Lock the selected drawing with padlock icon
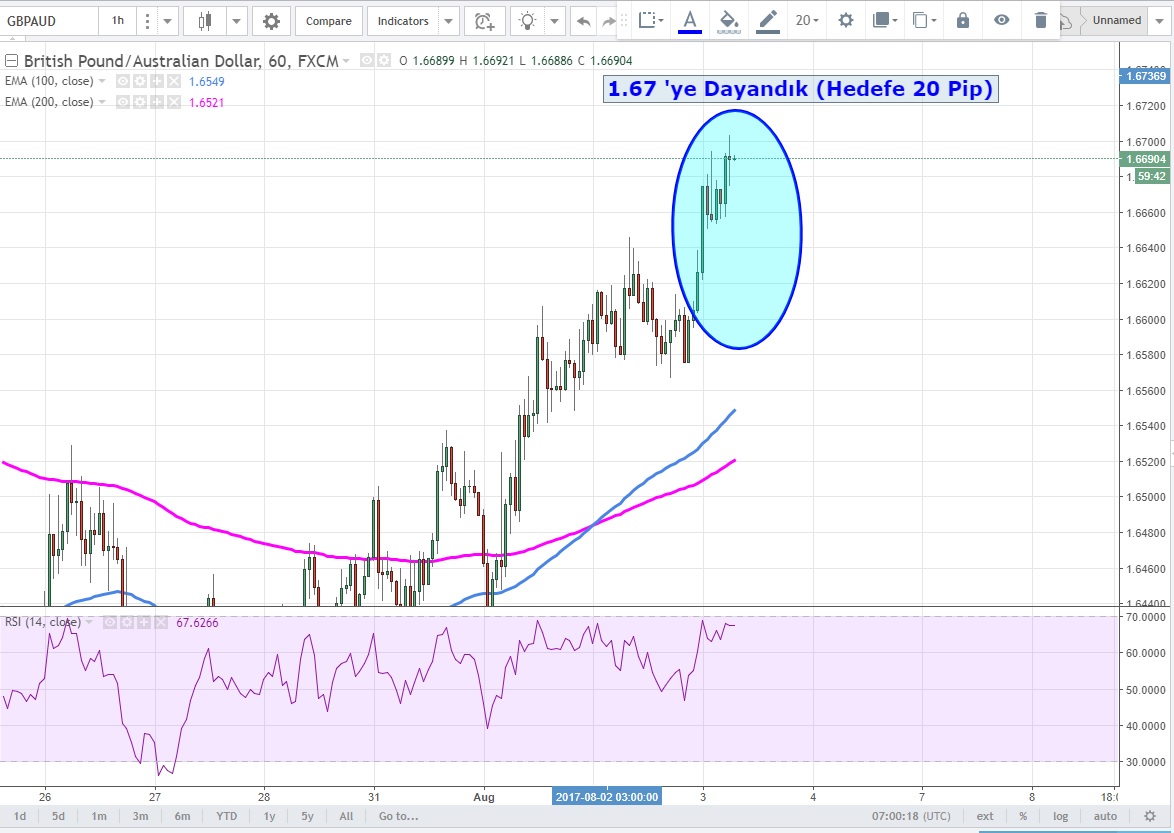The image size is (1174, 833). tap(962, 20)
